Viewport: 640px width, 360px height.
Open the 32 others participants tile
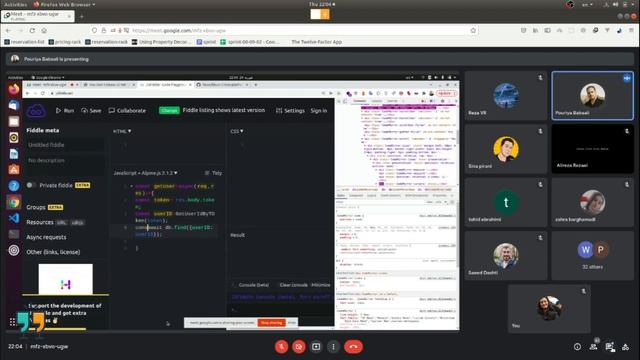coord(592,255)
